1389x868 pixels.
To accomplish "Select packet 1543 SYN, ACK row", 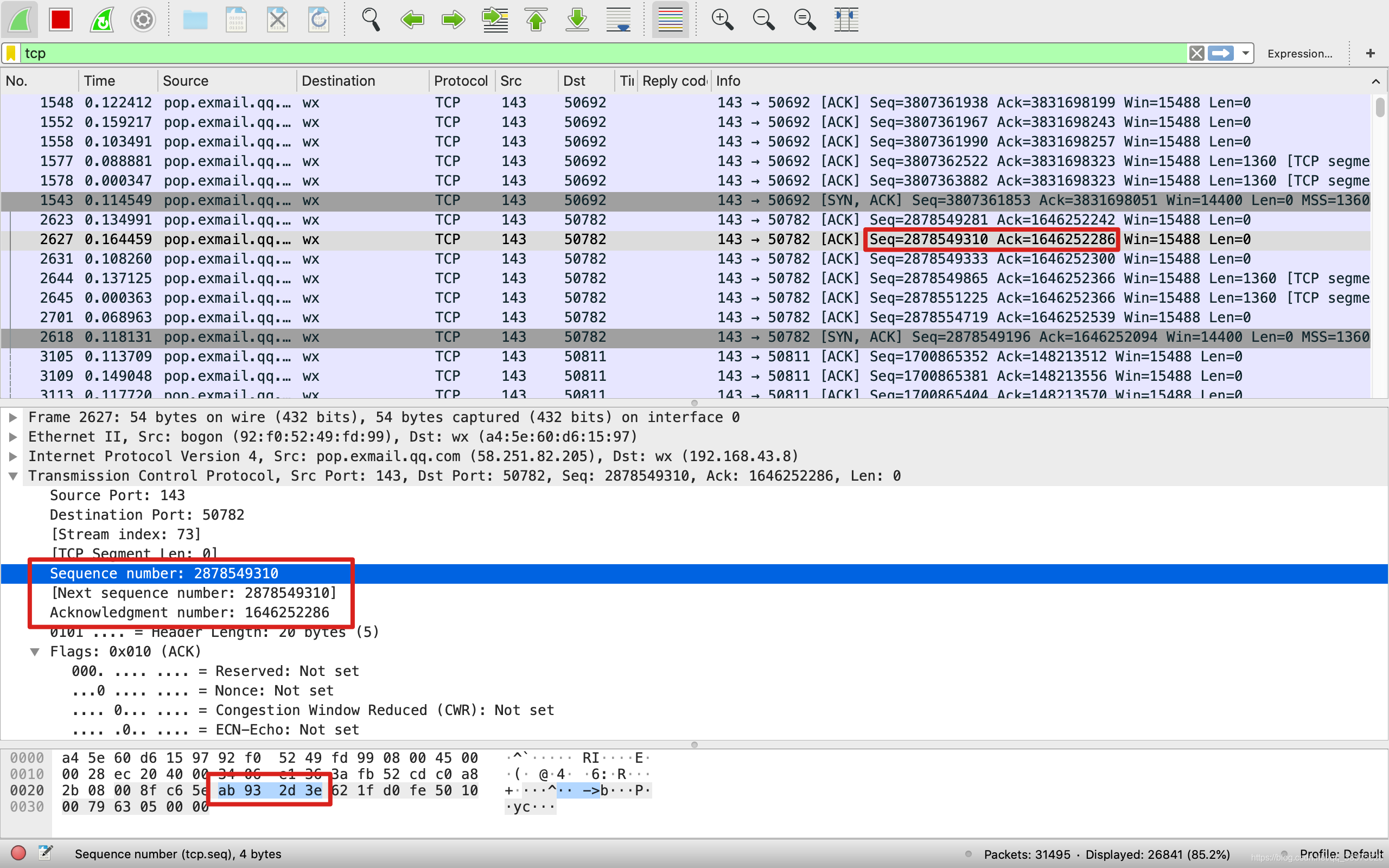I will (685, 200).
